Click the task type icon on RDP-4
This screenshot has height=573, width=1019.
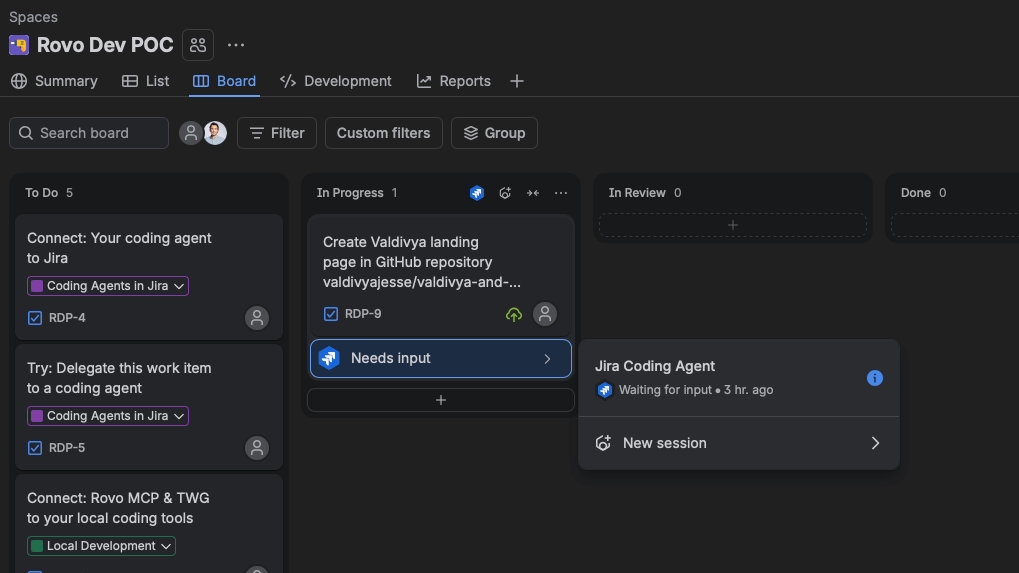(35, 318)
